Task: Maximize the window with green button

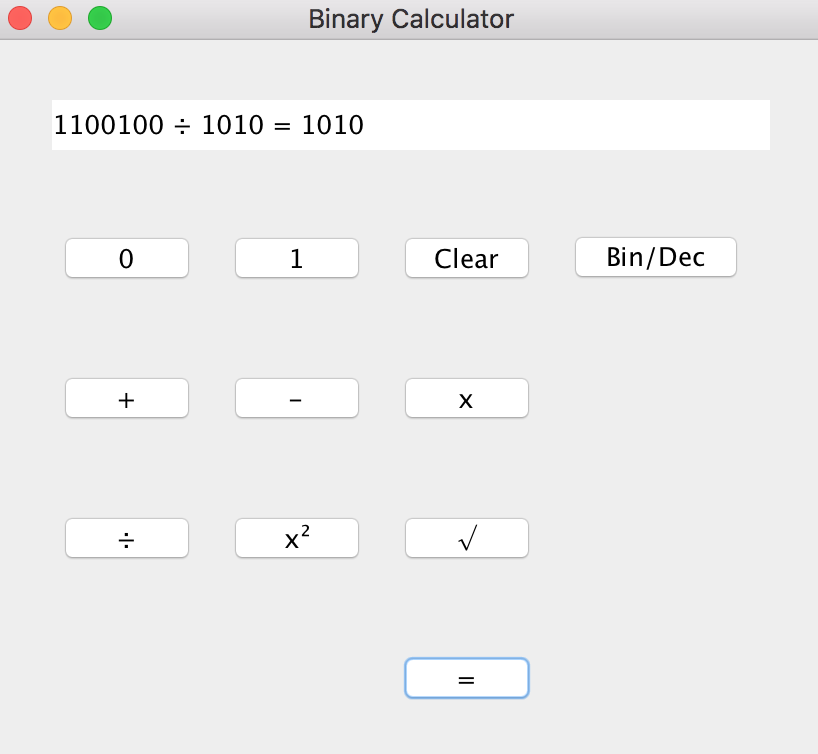Action: [100, 18]
